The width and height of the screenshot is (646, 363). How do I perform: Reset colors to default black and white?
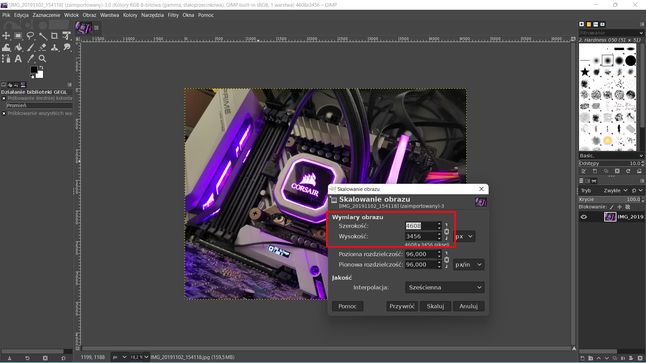pyautogui.click(x=33, y=77)
